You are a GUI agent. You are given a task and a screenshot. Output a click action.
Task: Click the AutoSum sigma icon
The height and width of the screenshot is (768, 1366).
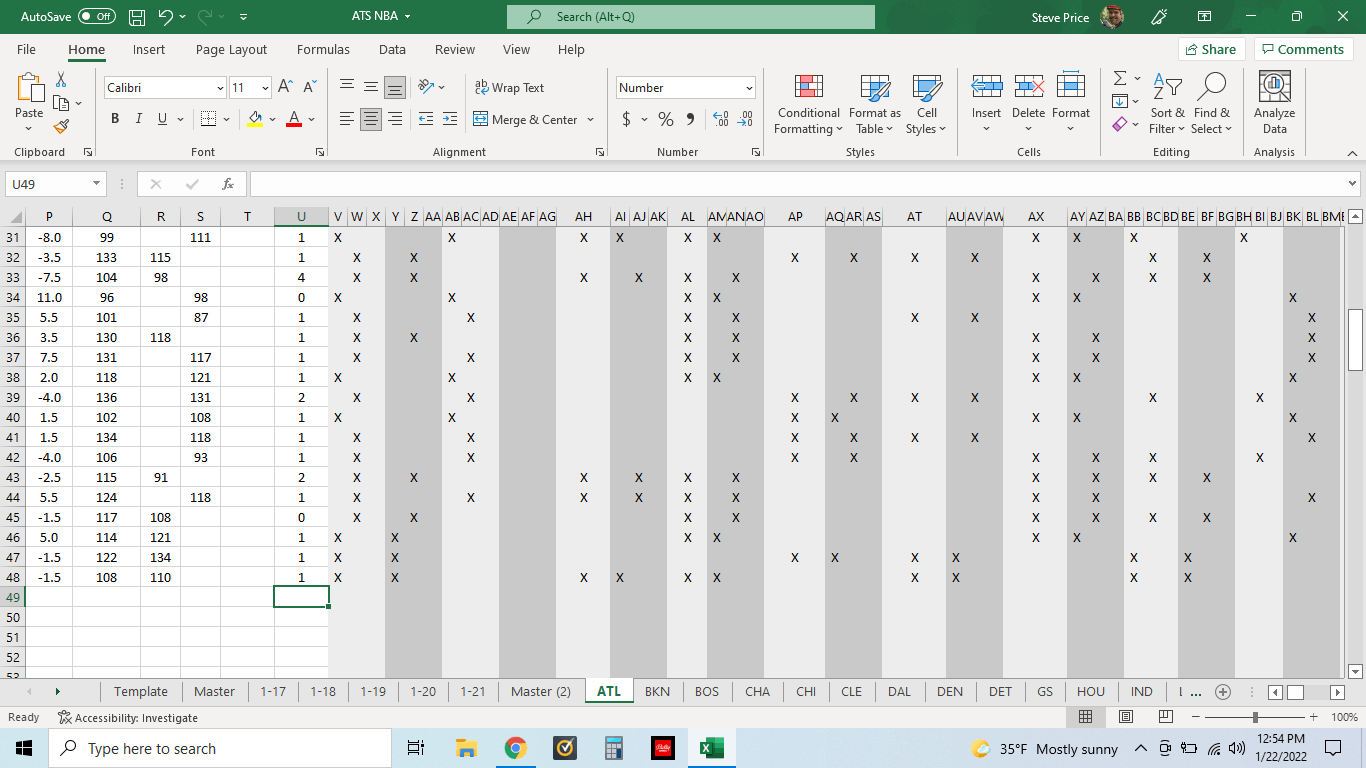coord(1120,78)
